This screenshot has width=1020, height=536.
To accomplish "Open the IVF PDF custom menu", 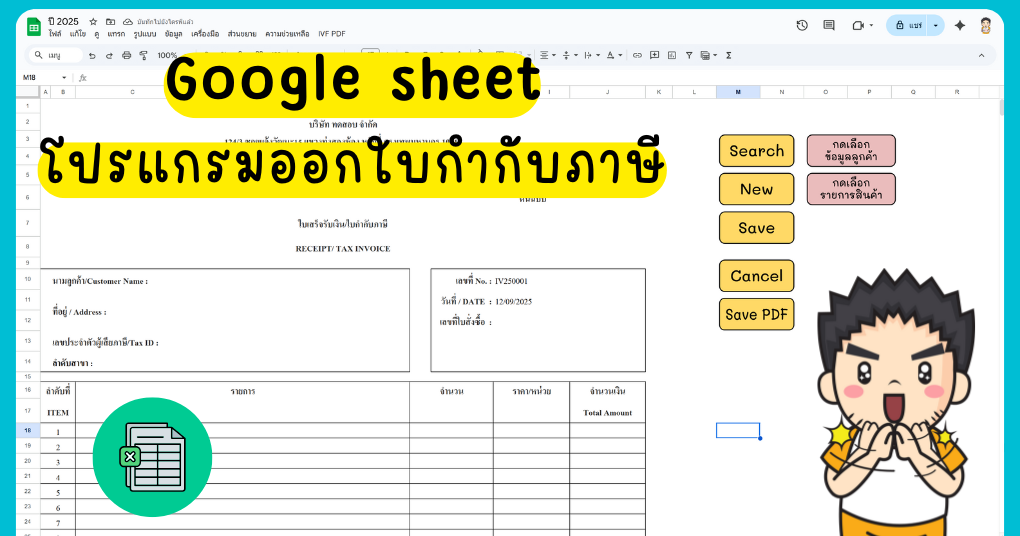I will tap(332, 34).
